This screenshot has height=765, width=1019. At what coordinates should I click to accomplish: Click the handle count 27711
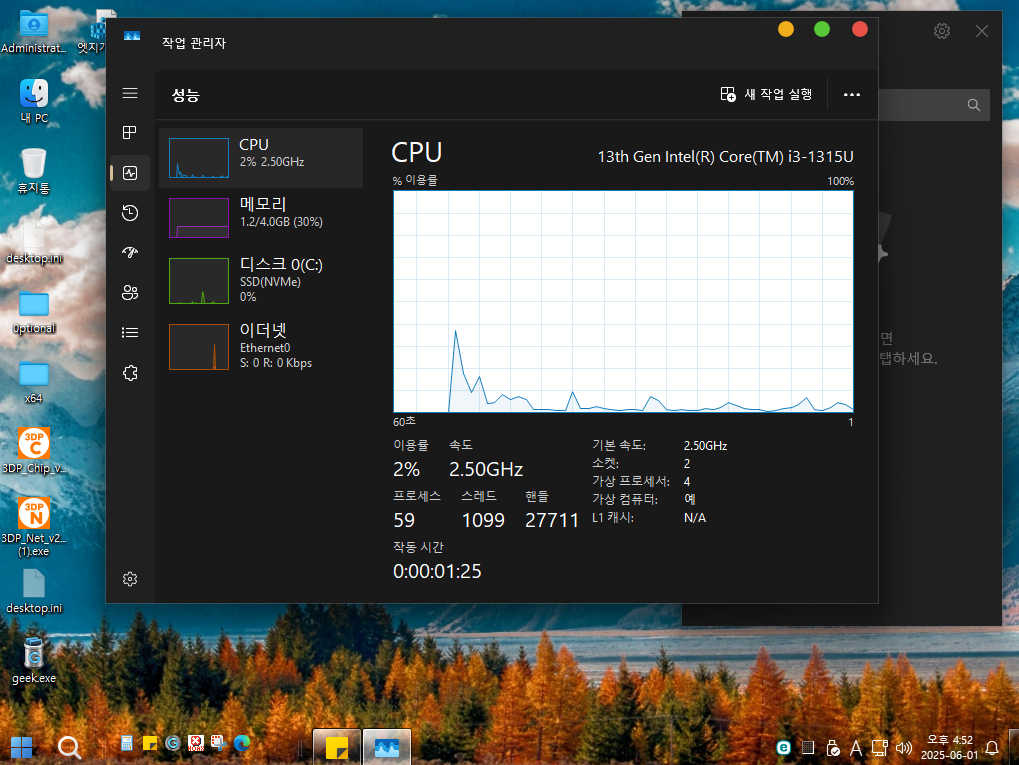pos(552,520)
